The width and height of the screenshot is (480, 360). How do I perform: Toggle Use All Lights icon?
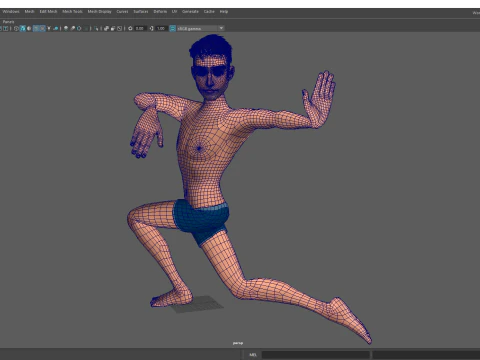pos(49,29)
